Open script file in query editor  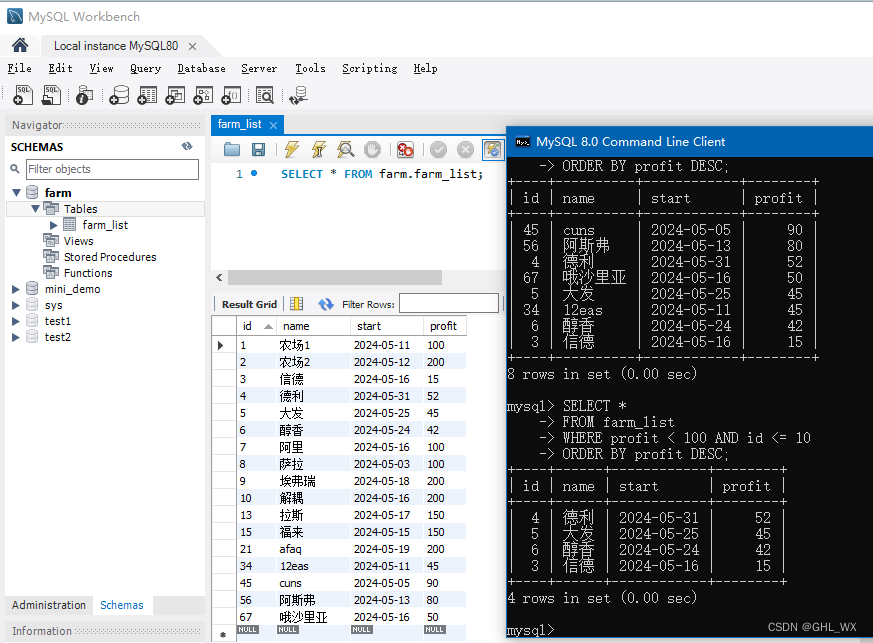[x=232, y=149]
